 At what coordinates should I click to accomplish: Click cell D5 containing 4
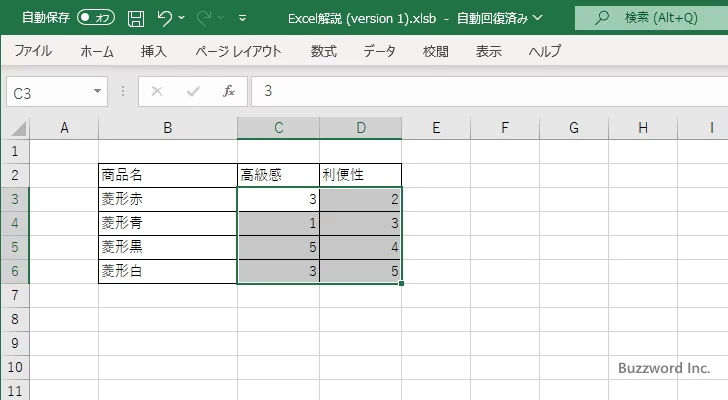coord(361,247)
